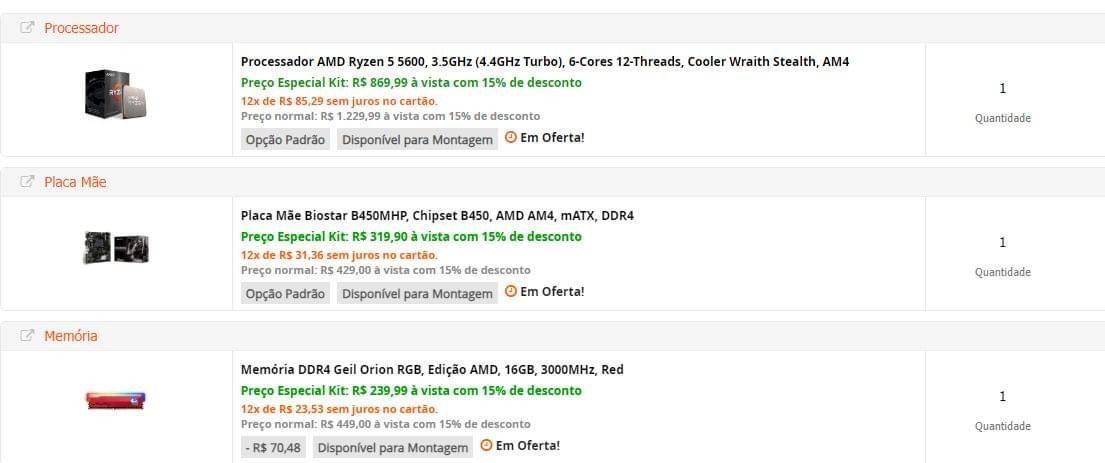Click the memory's quantity value 1

(x=1003, y=397)
